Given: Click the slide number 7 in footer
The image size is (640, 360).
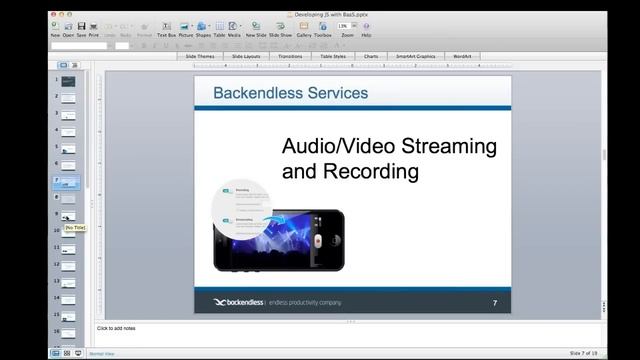Looking at the screenshot, I should click(495, 303).
